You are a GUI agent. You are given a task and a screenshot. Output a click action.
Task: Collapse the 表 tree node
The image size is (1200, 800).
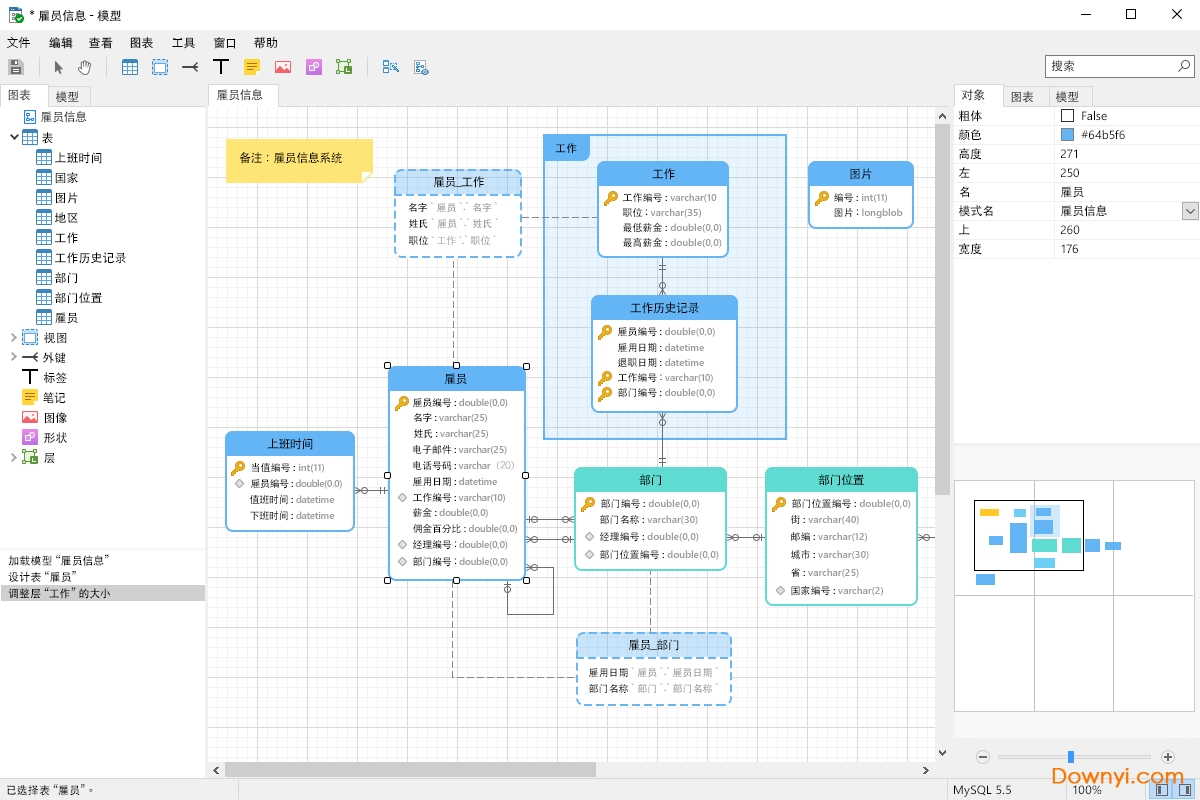(x=13, y=137)
